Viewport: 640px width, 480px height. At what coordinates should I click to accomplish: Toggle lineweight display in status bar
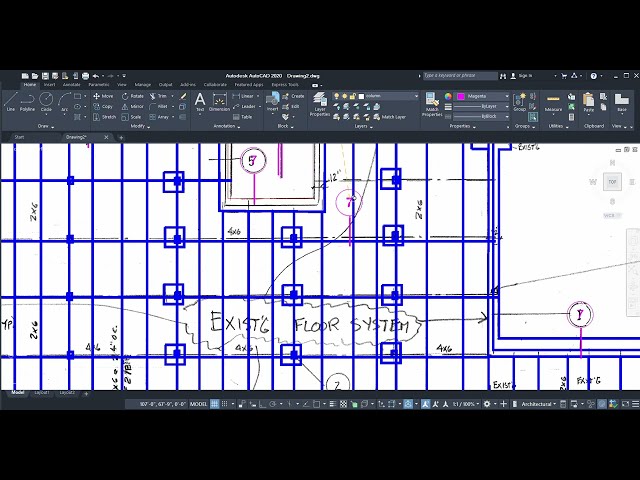pos(333,404)
